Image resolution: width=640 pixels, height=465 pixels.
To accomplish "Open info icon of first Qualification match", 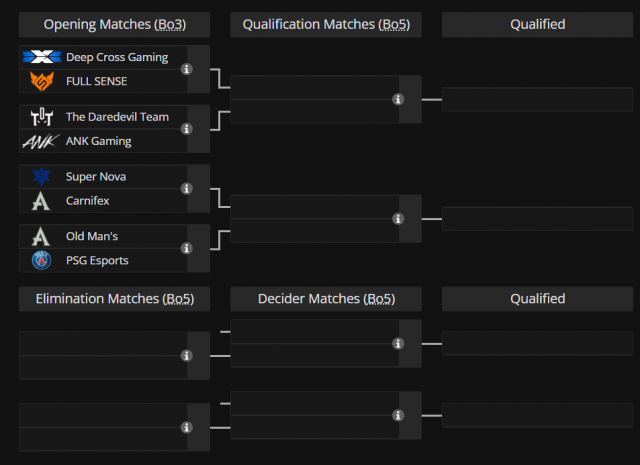I will (398, 99).
